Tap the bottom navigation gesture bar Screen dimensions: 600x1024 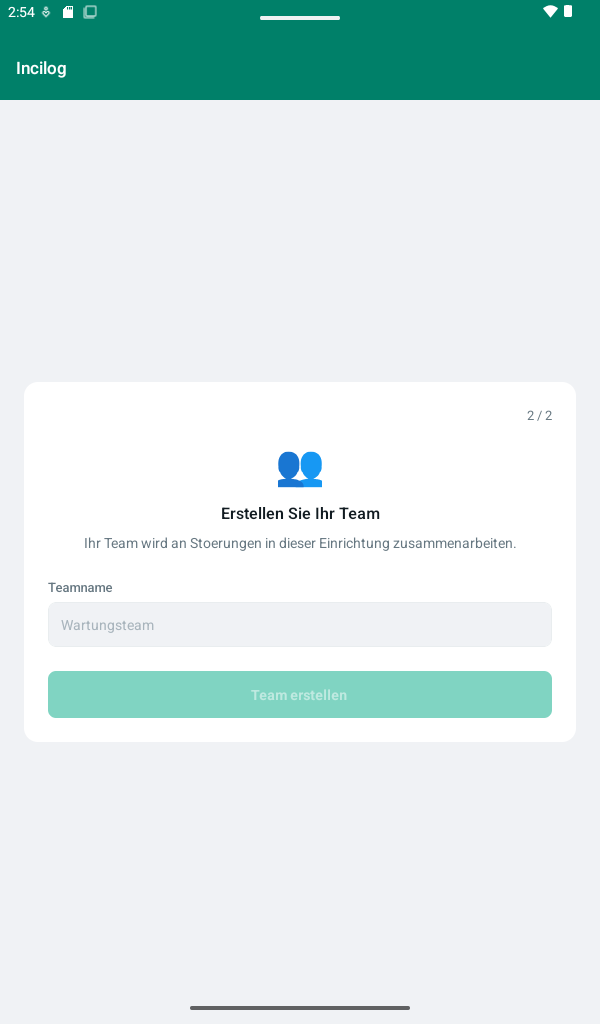300,1008
